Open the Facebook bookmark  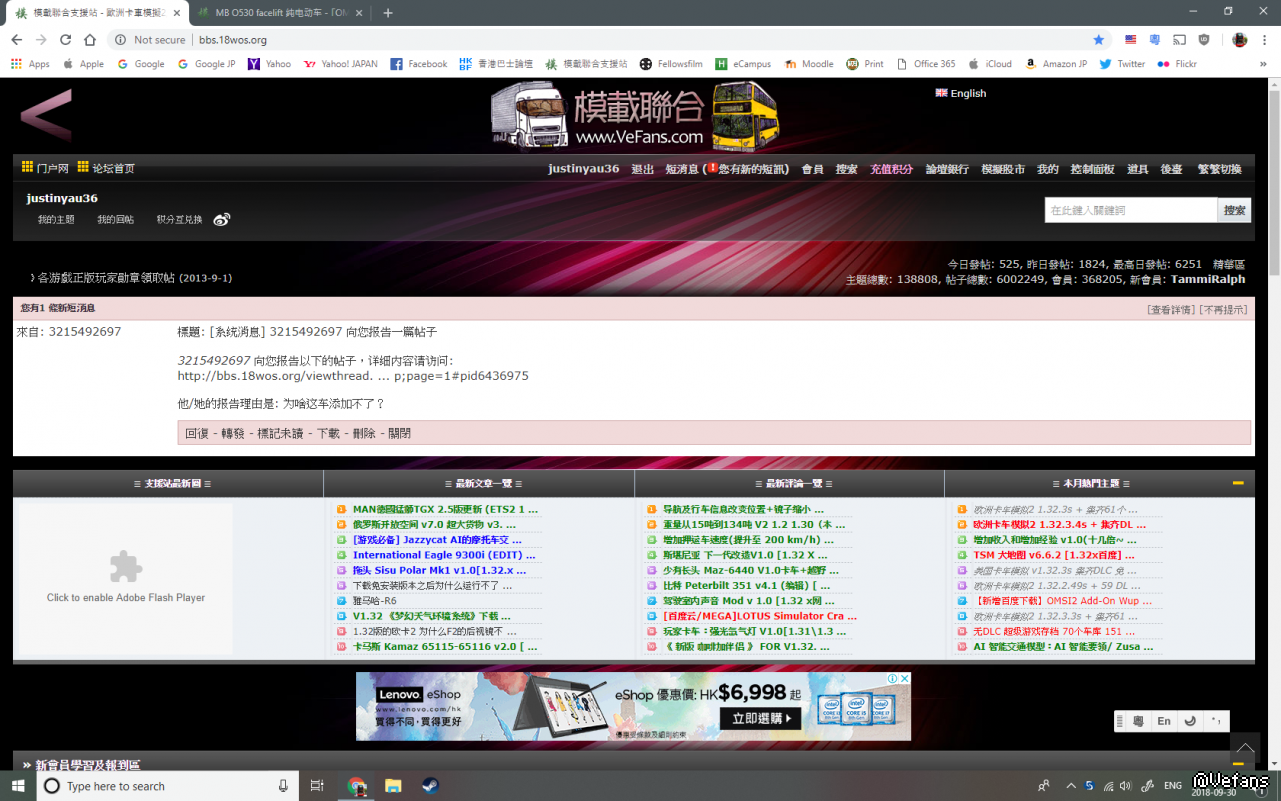click(x=419, y=64)
